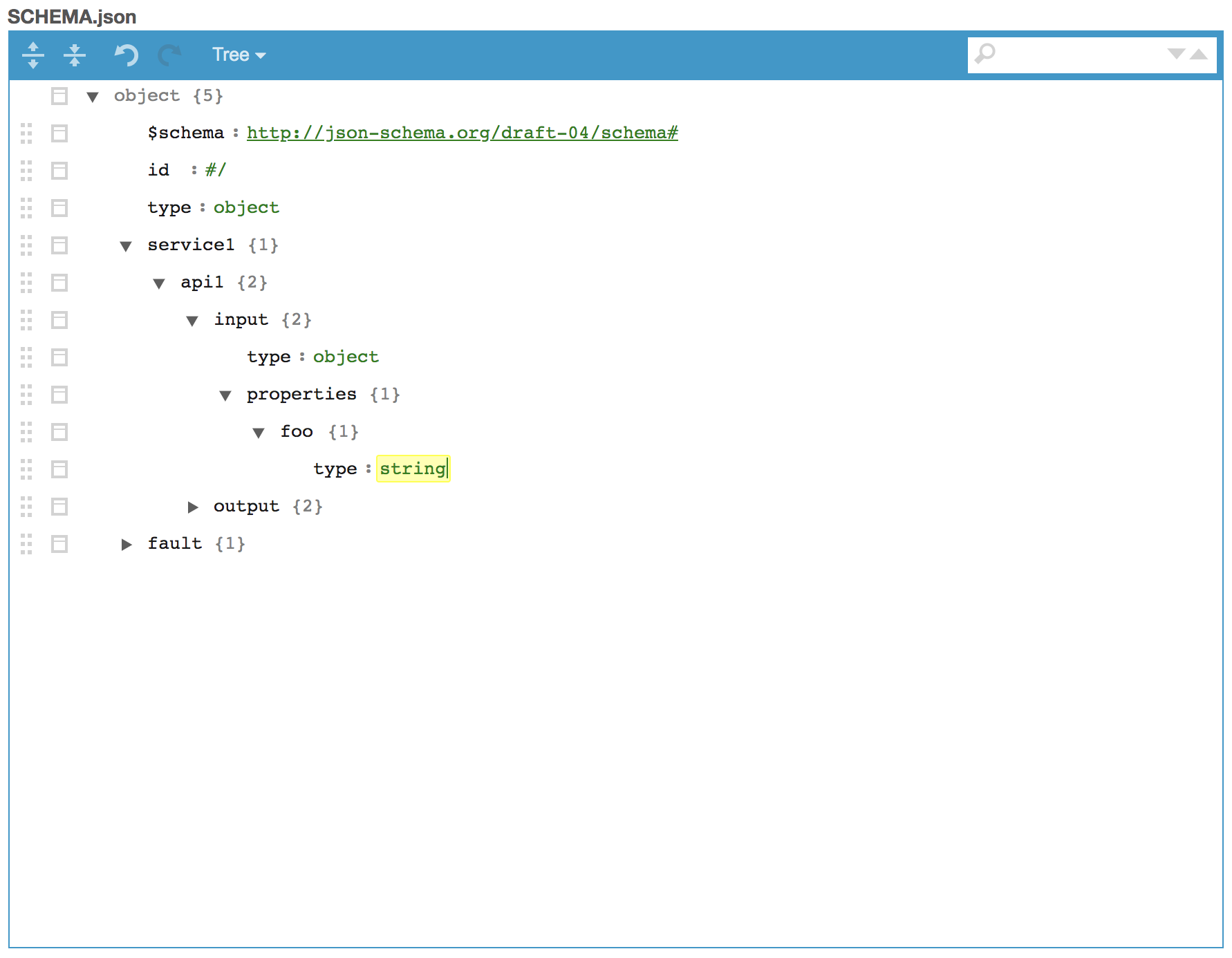Open action menu for the foo row
The width and height of the screenshot is (1232, 958).
pos(59,432)
